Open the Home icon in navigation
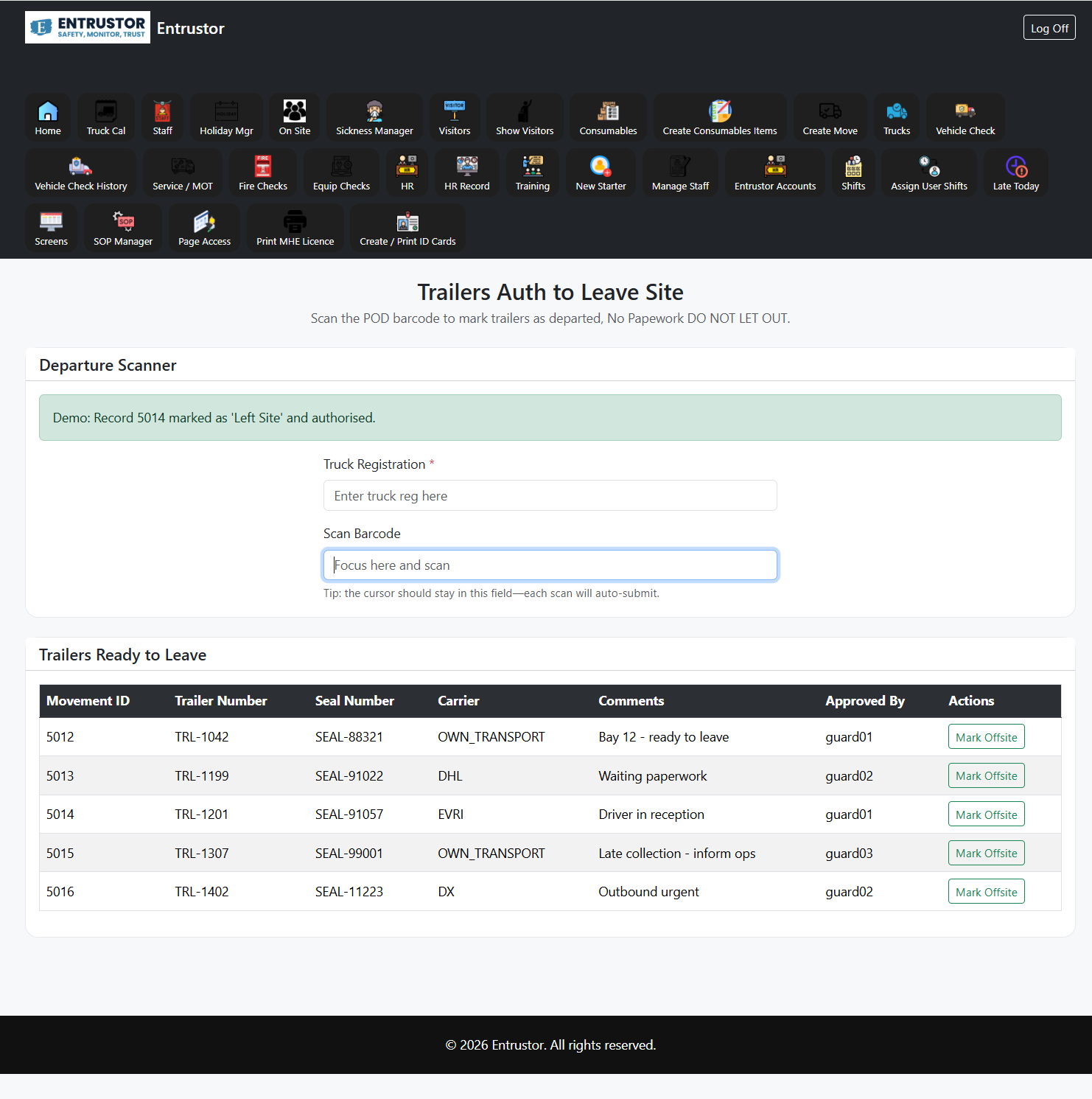1092x1099 pixels. [48, 111]
